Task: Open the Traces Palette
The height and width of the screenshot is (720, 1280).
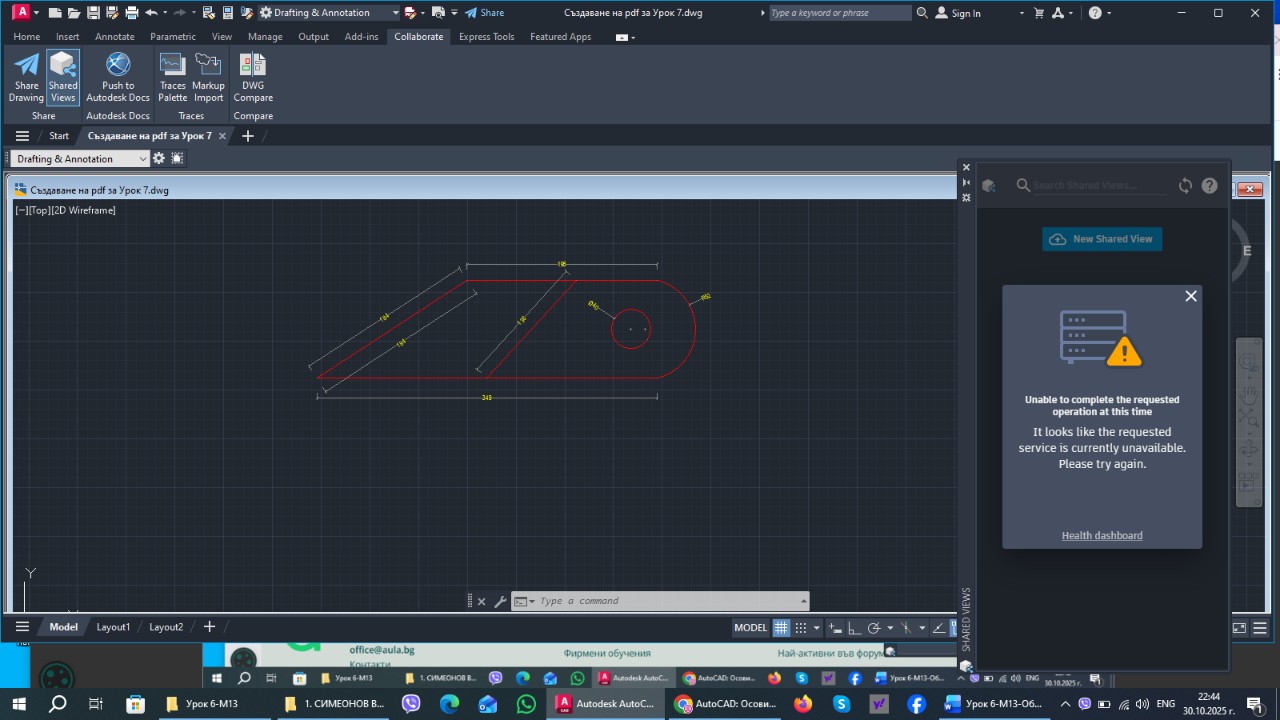Action: 172,77
